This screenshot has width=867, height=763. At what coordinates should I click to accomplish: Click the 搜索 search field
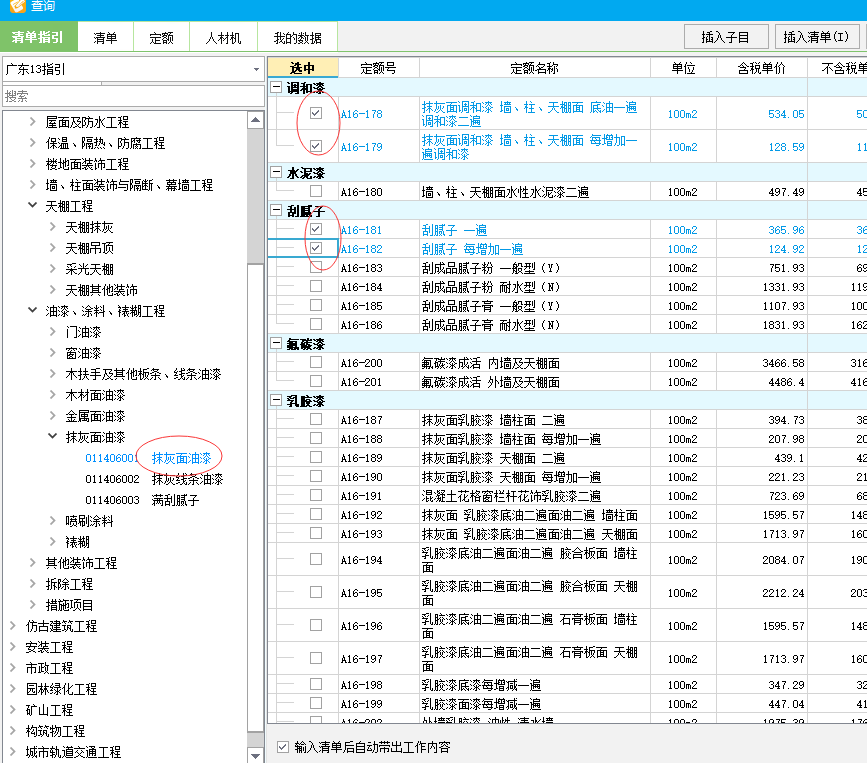point(133,96)
